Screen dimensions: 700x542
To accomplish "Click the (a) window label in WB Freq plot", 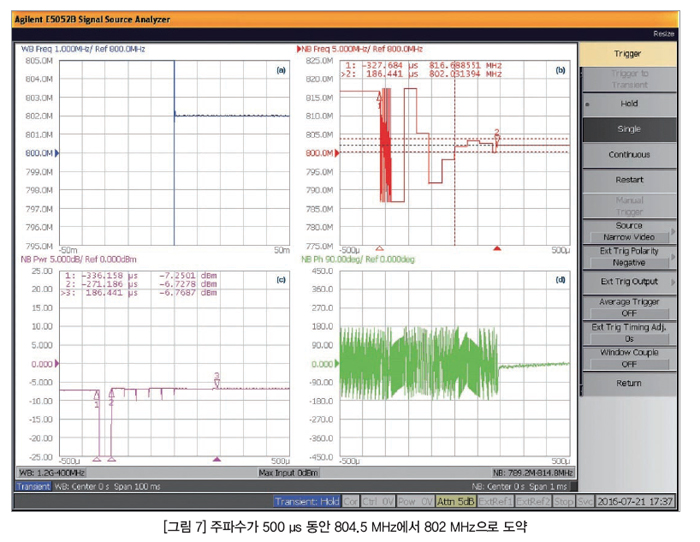I will (281, 71).
